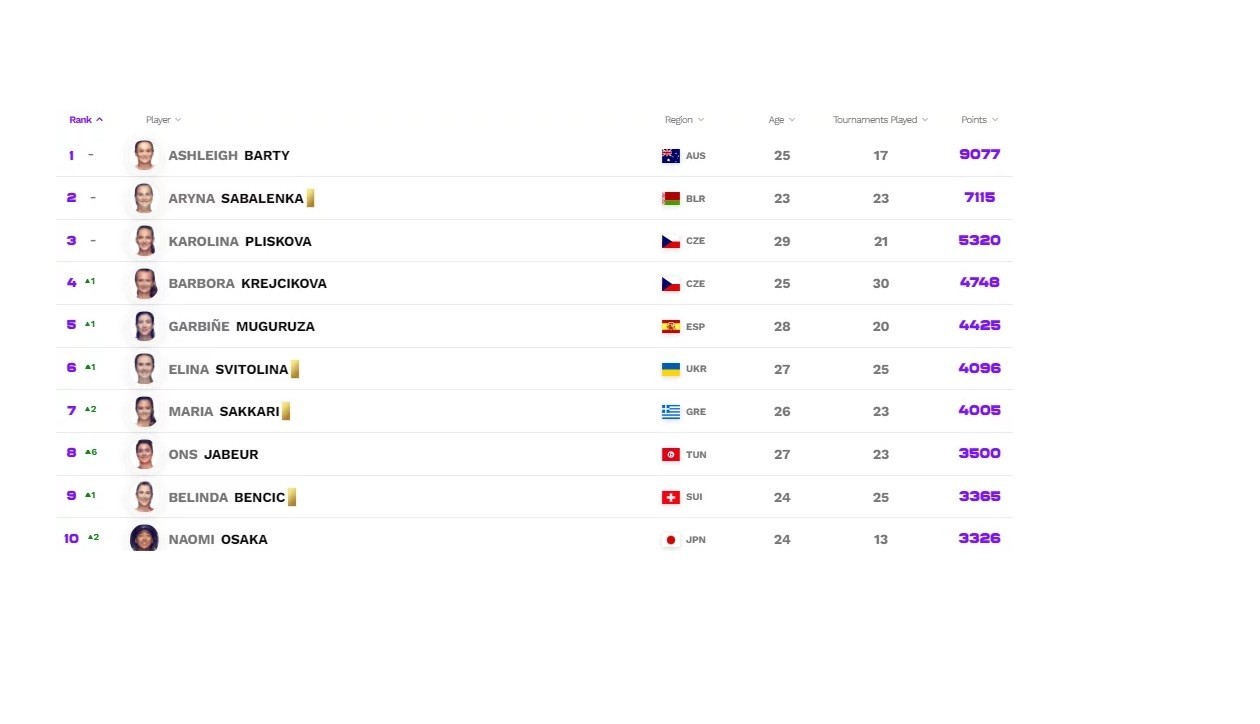Open Ashleigh Barty's player profile link
This screenshot has height=724, width=1260.
coord(229,156)
